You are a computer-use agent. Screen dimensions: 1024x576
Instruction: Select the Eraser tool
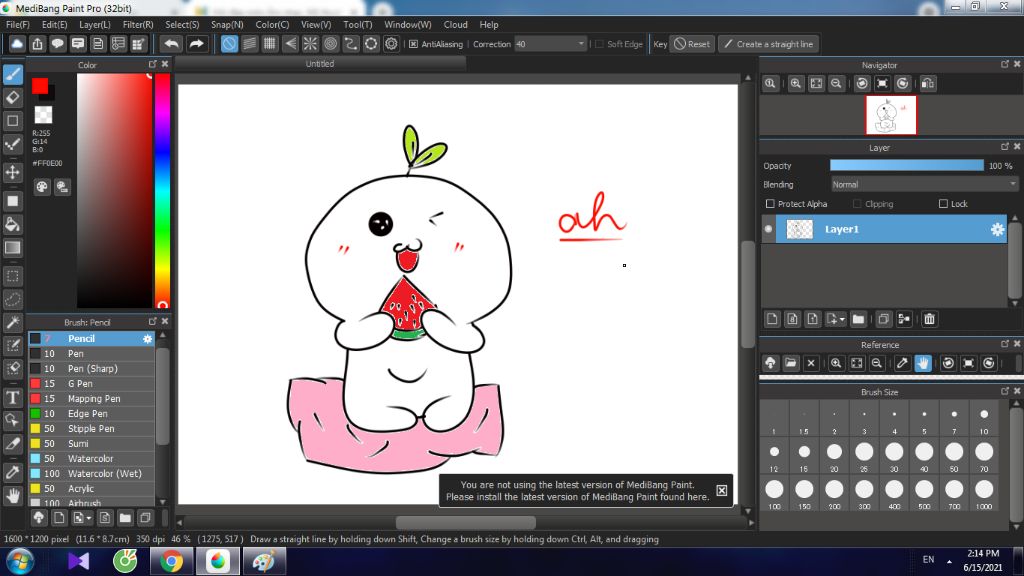point(12,97)
